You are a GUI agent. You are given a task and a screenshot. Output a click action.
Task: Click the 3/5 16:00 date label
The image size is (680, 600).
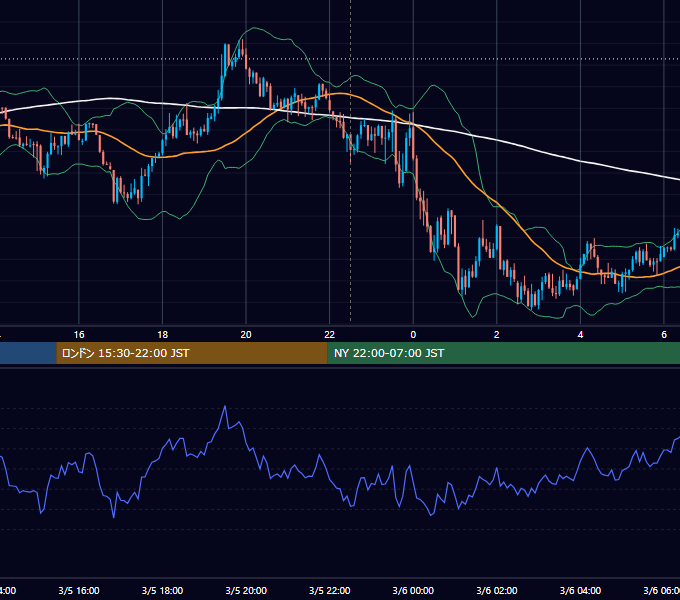79,590
